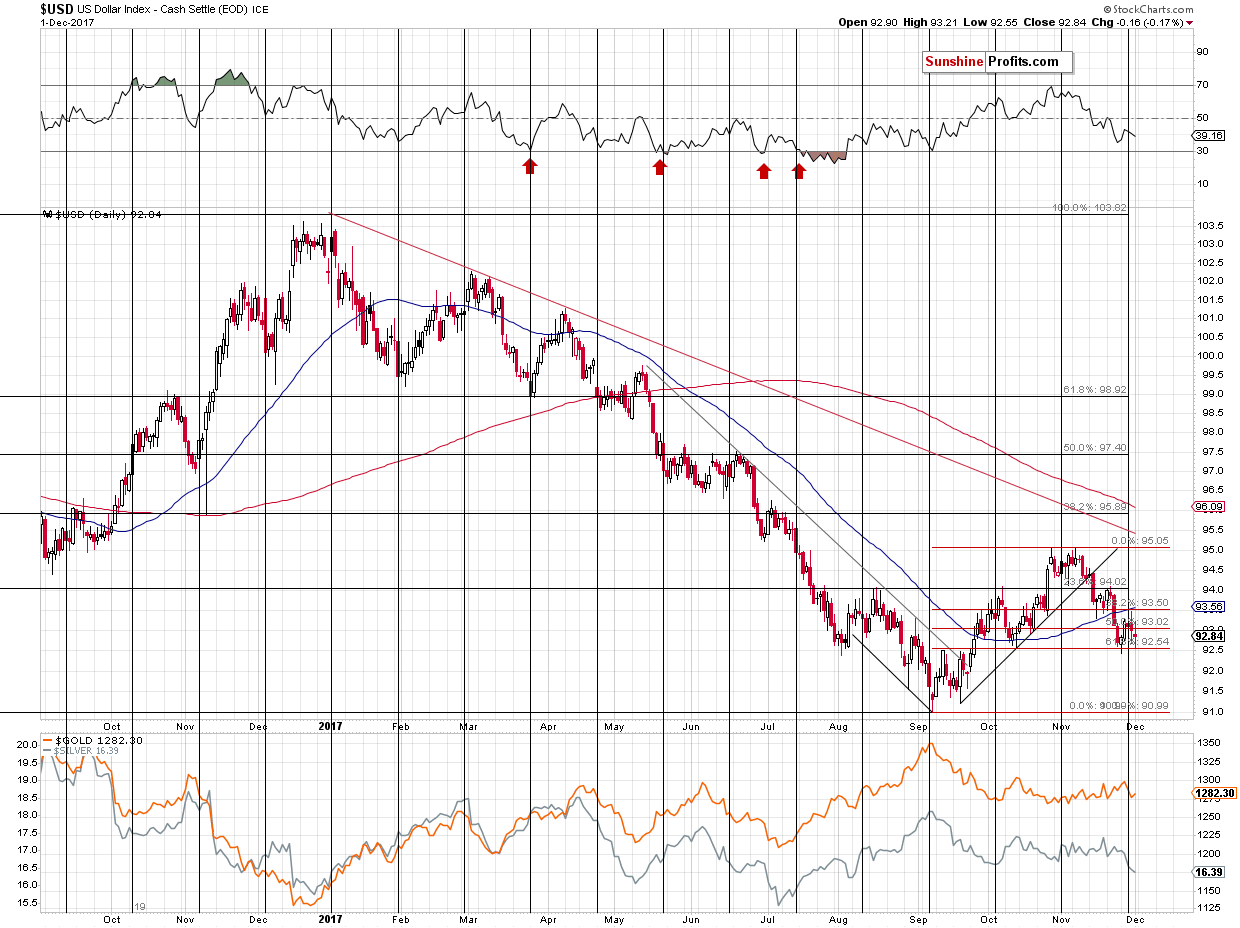Click the orange 1282.30 gold price tag

click(x=1213, y=793)
